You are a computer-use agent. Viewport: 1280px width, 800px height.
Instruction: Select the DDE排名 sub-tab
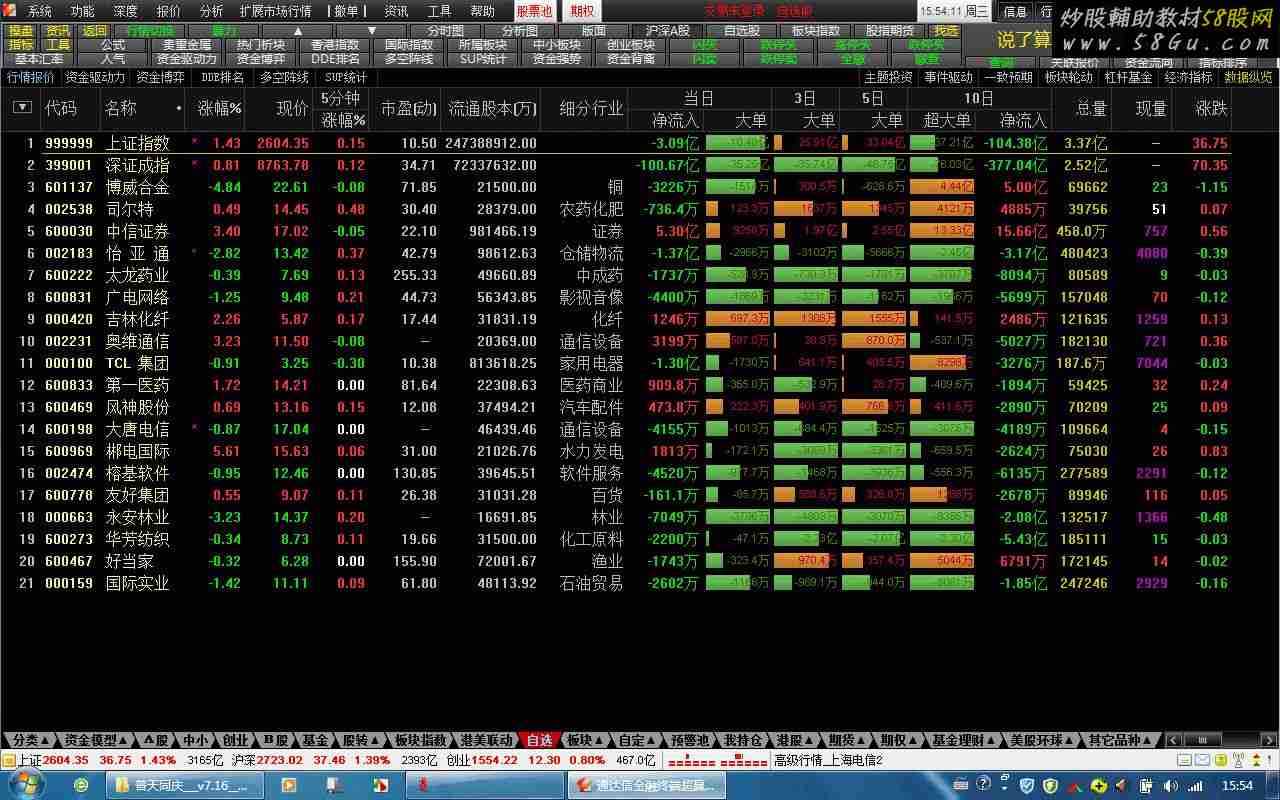click(x=222, y=77)
